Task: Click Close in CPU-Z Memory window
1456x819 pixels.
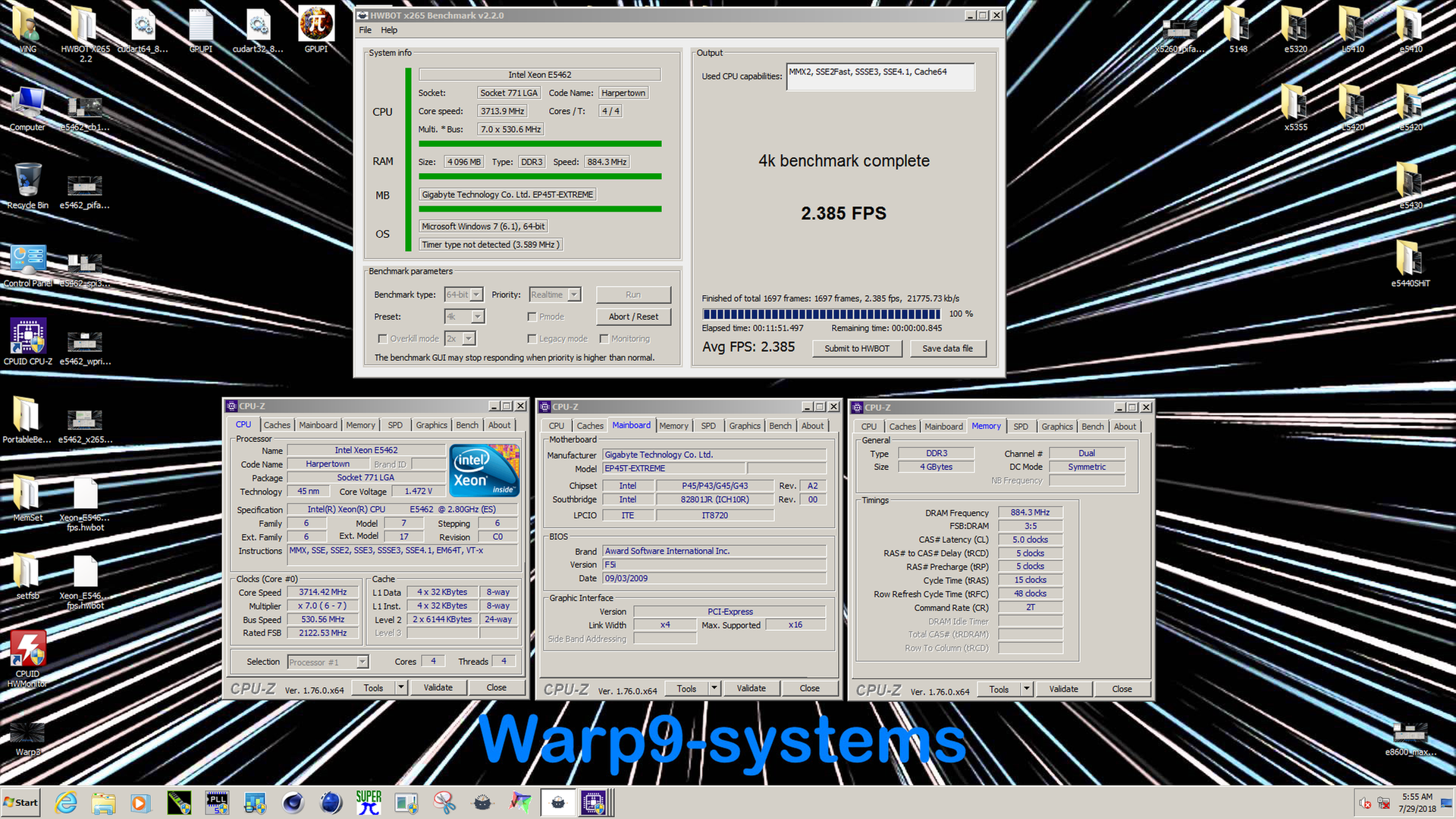Action: pyautogui.click(x=1122, y=689)
